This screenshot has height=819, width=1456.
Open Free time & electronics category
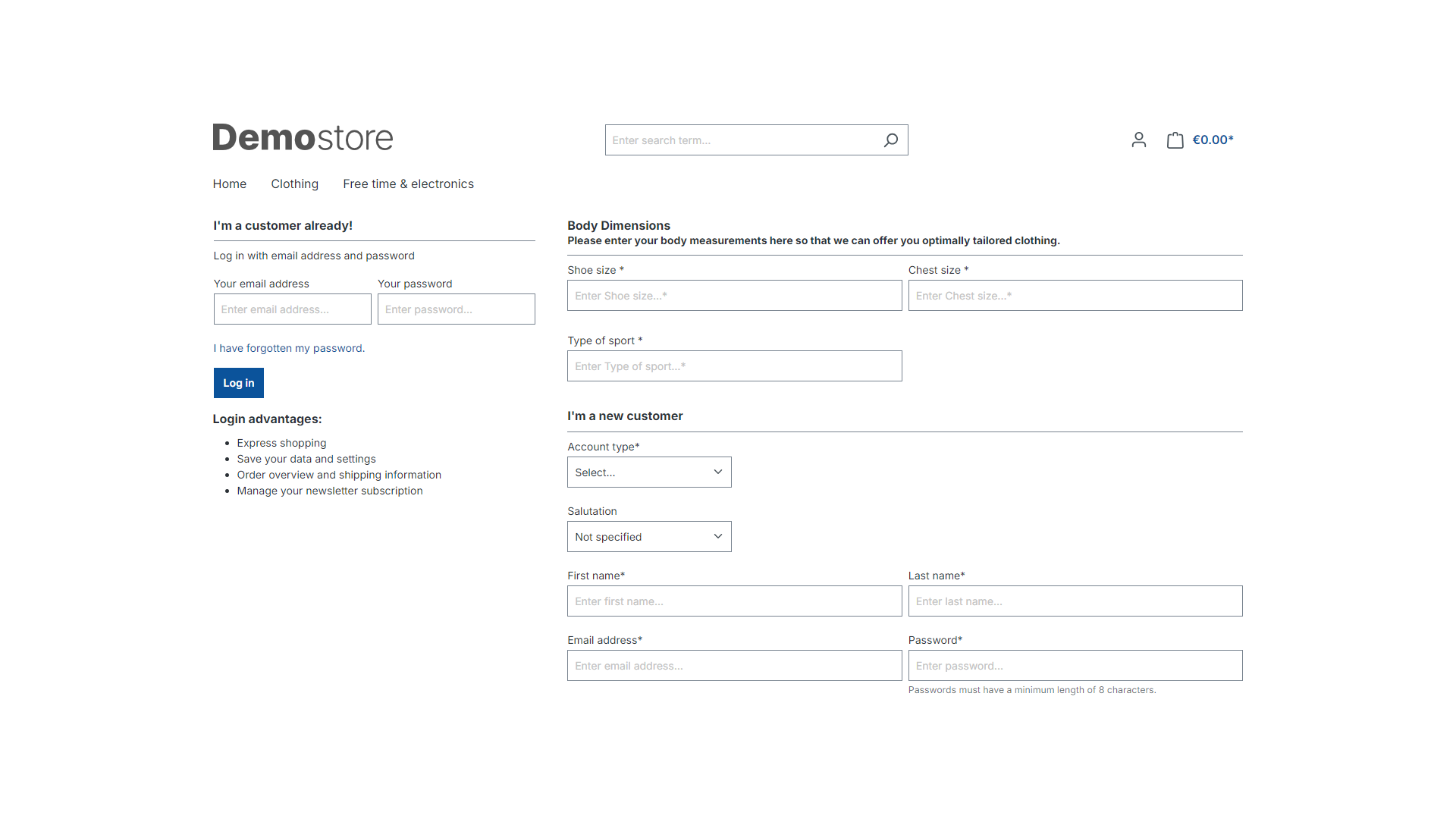[408, 184]
